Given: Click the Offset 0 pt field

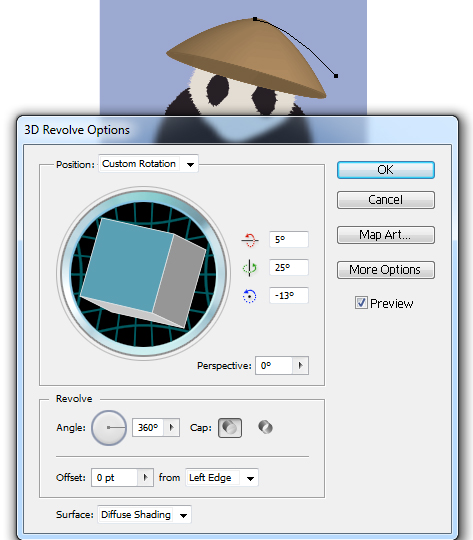Looking at the screenshot, I should pyautogui.click(x=115, y=478).
